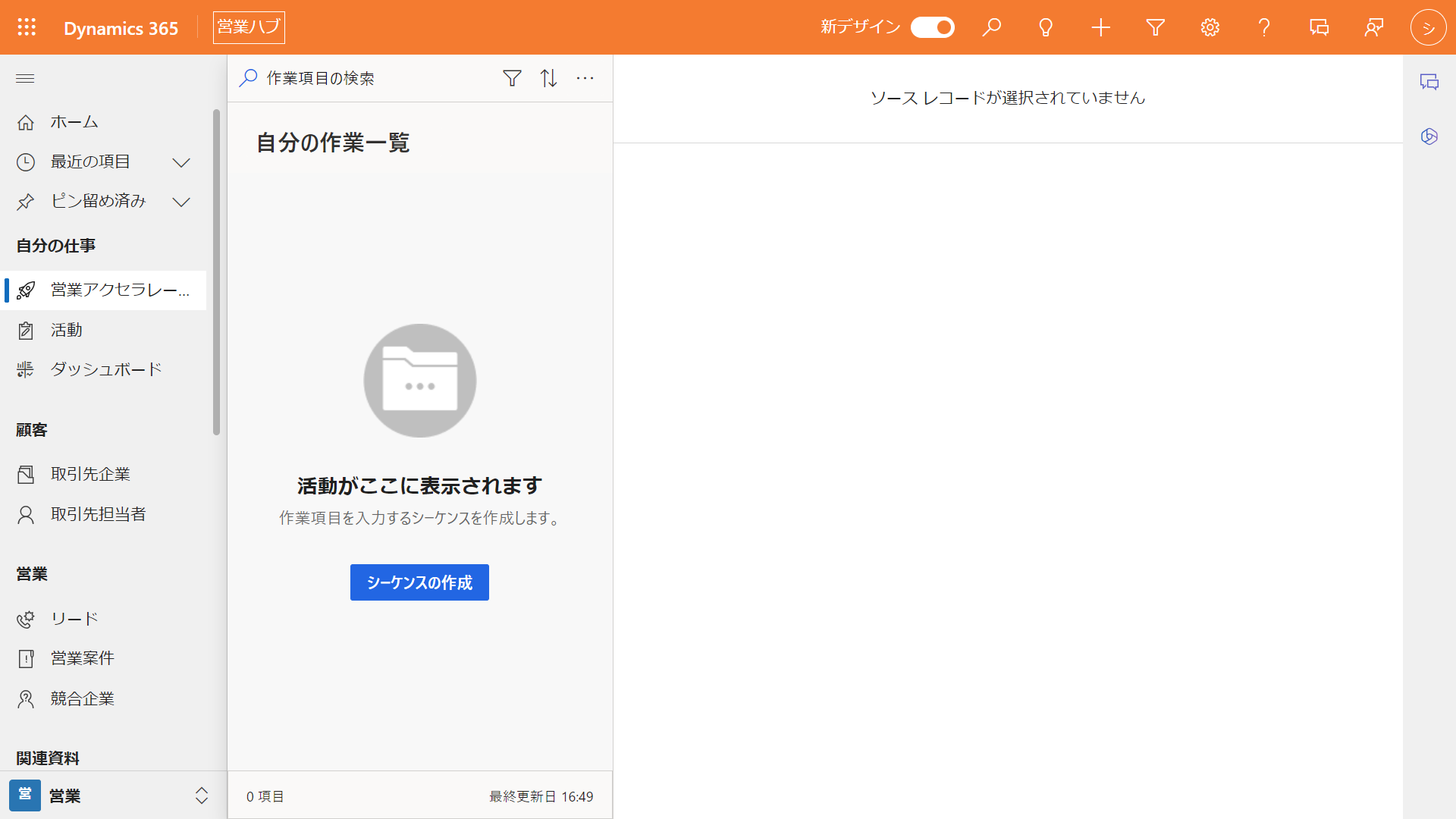
Task: Open the person chat icon in header
Action: coord(1373,27)
